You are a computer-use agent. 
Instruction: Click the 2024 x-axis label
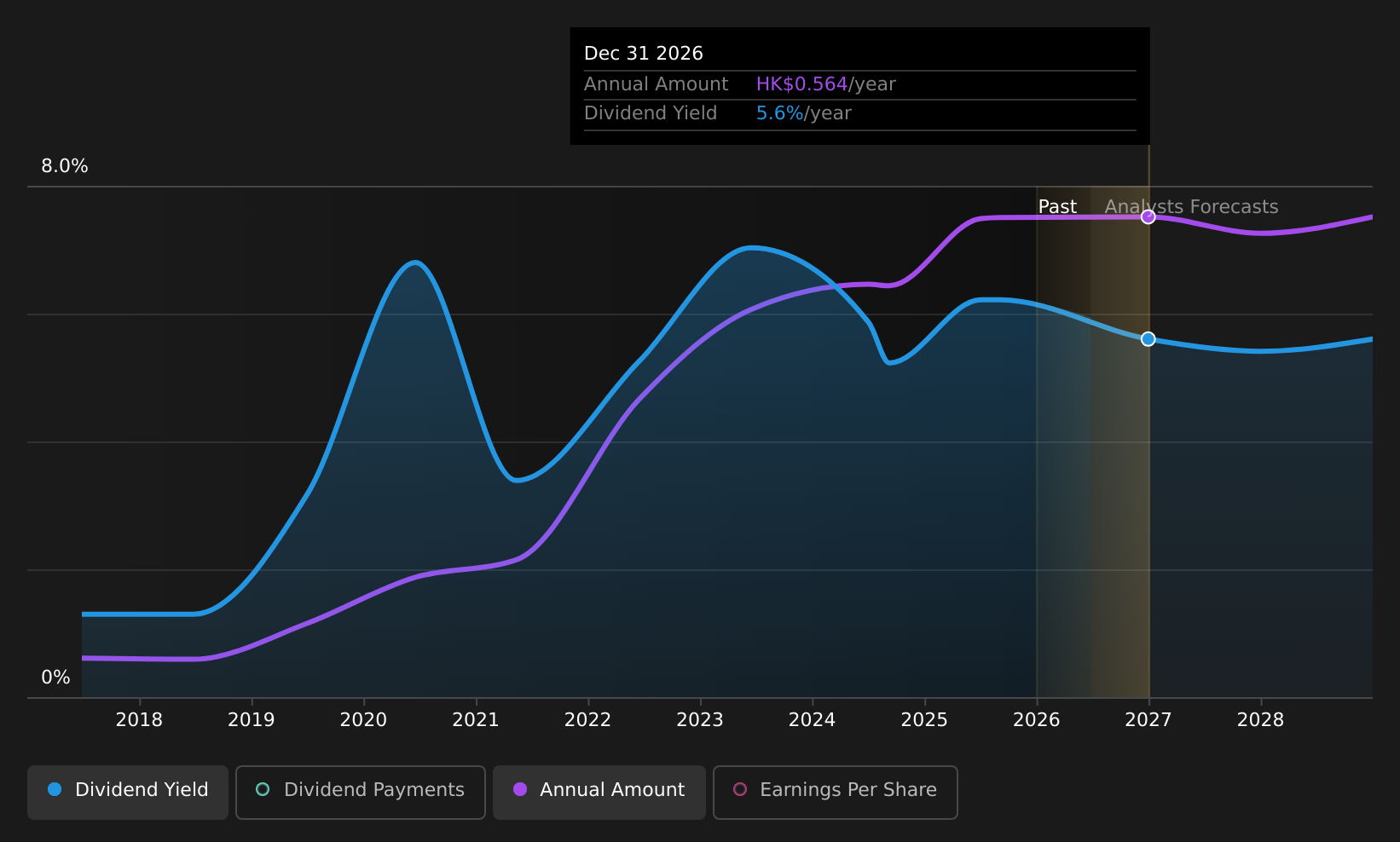click(813, 720)
